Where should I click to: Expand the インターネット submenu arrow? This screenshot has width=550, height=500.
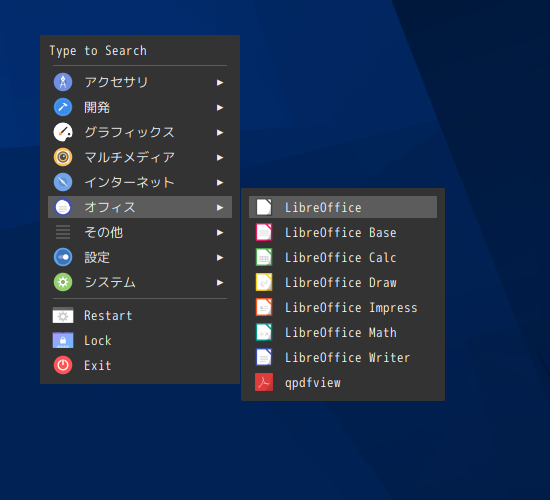tap(220, 182)
